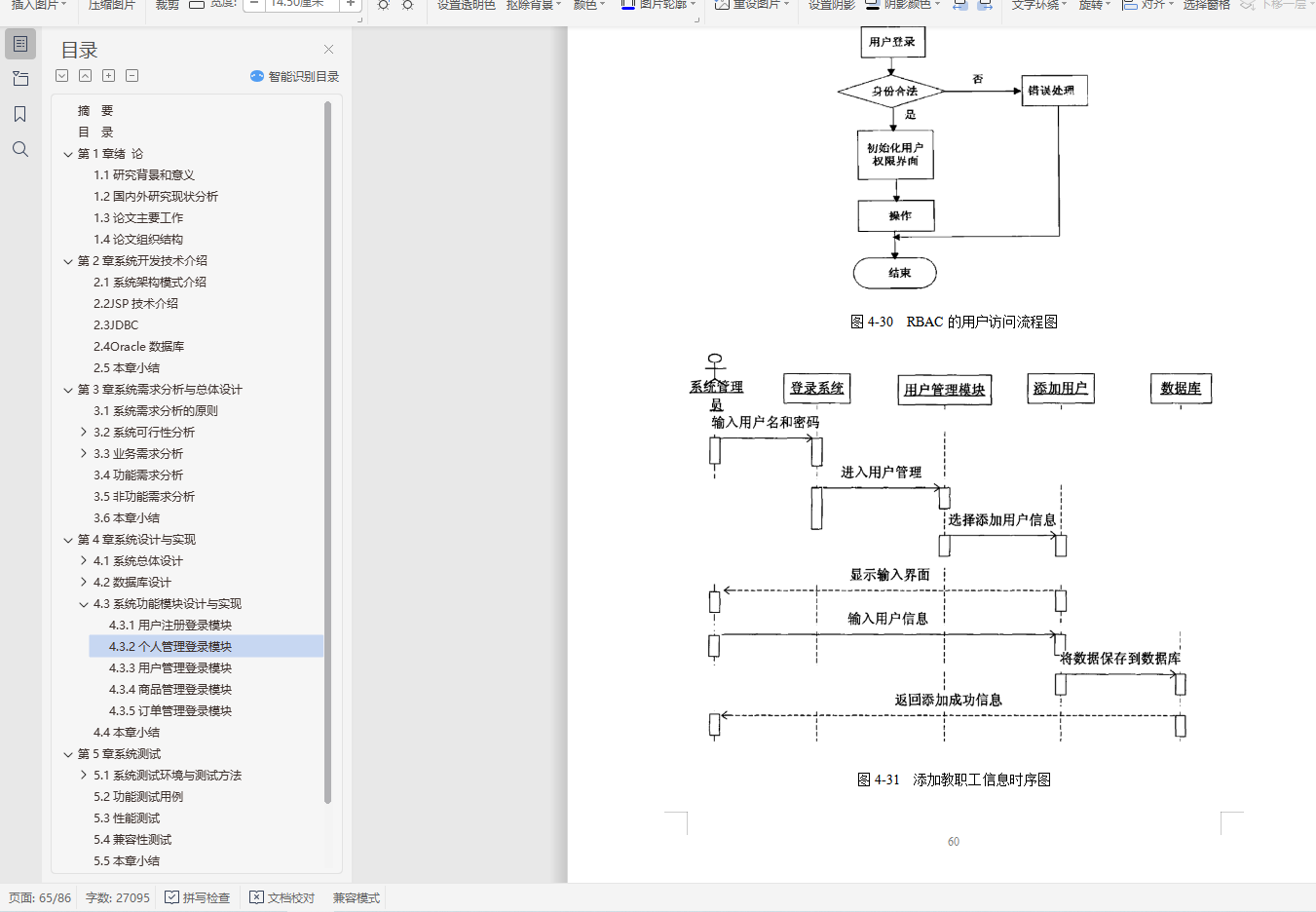
Task: Click 设置透明色 in the picture toolbar
Action: point(466,5)
